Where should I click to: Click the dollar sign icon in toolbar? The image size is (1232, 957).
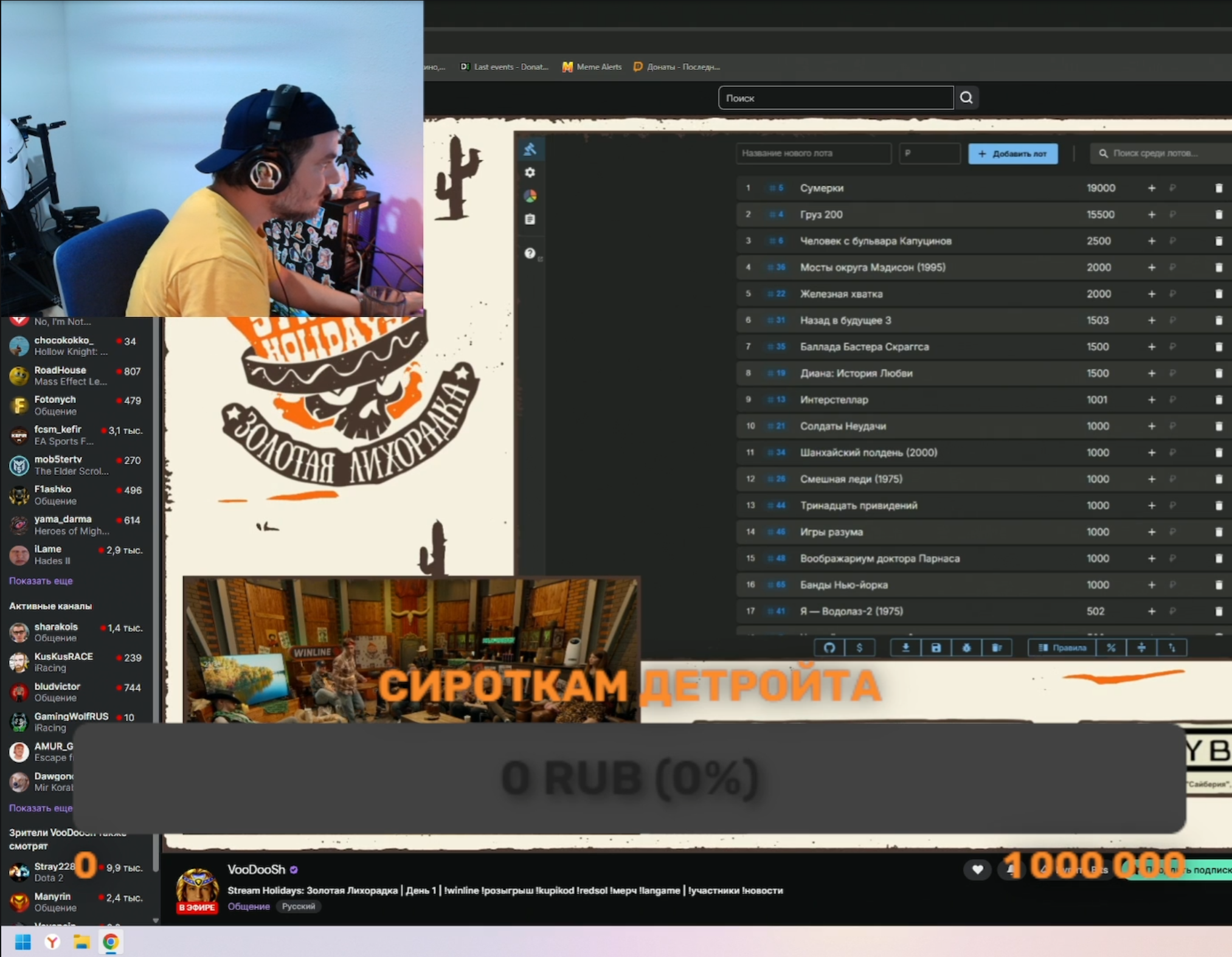coord(859,648)
